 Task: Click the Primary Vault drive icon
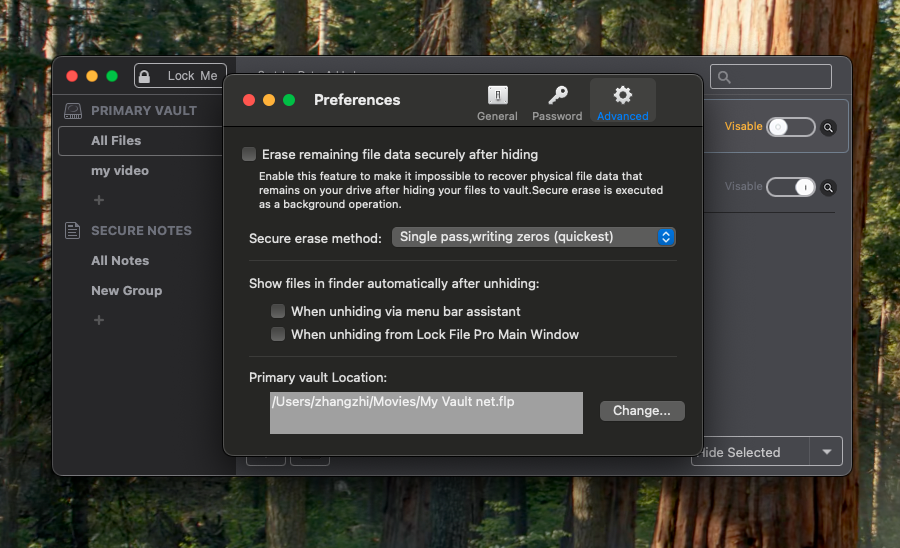pyautogui.click(x=73, y=111)
